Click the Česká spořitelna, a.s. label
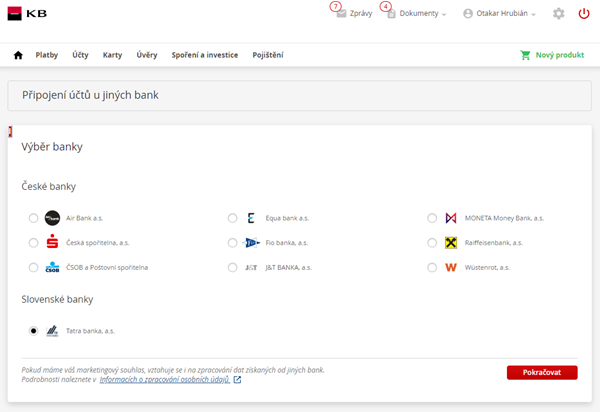The height and width of the screenshot is (412, 600). (98, 243)
